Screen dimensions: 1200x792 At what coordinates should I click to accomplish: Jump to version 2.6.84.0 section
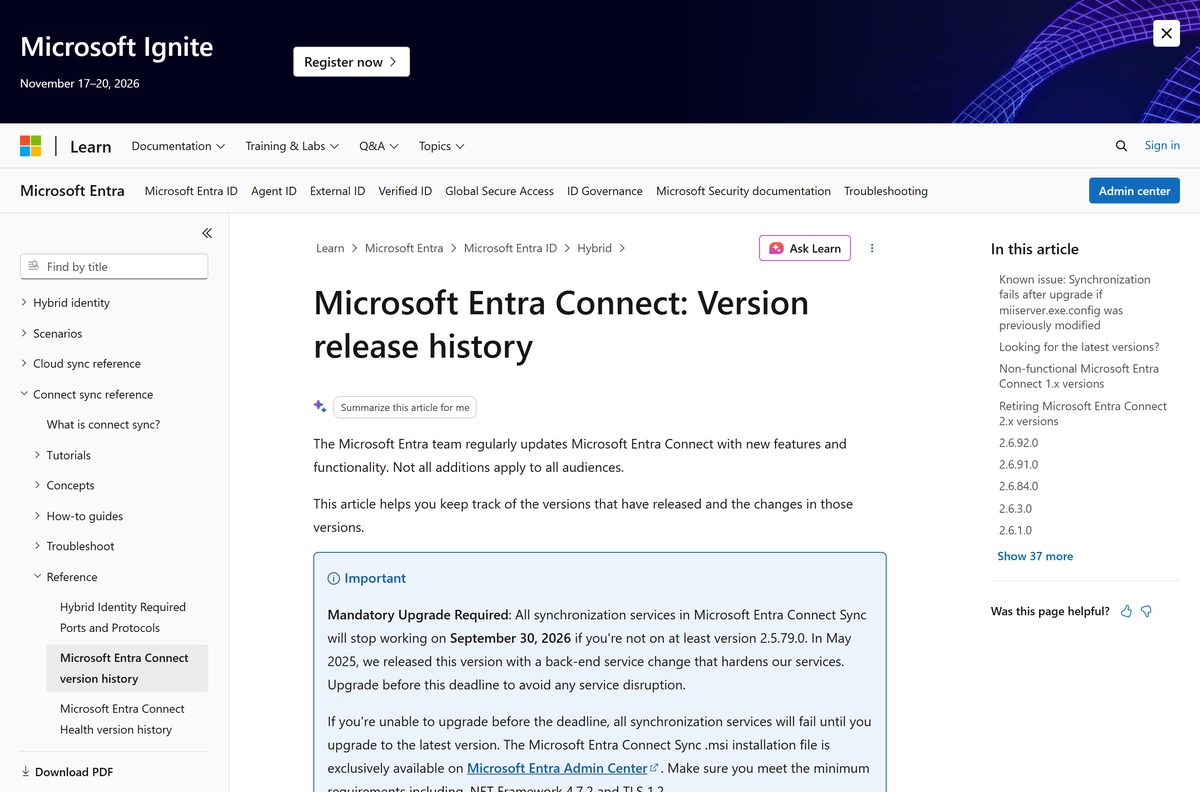(1018, 486)
